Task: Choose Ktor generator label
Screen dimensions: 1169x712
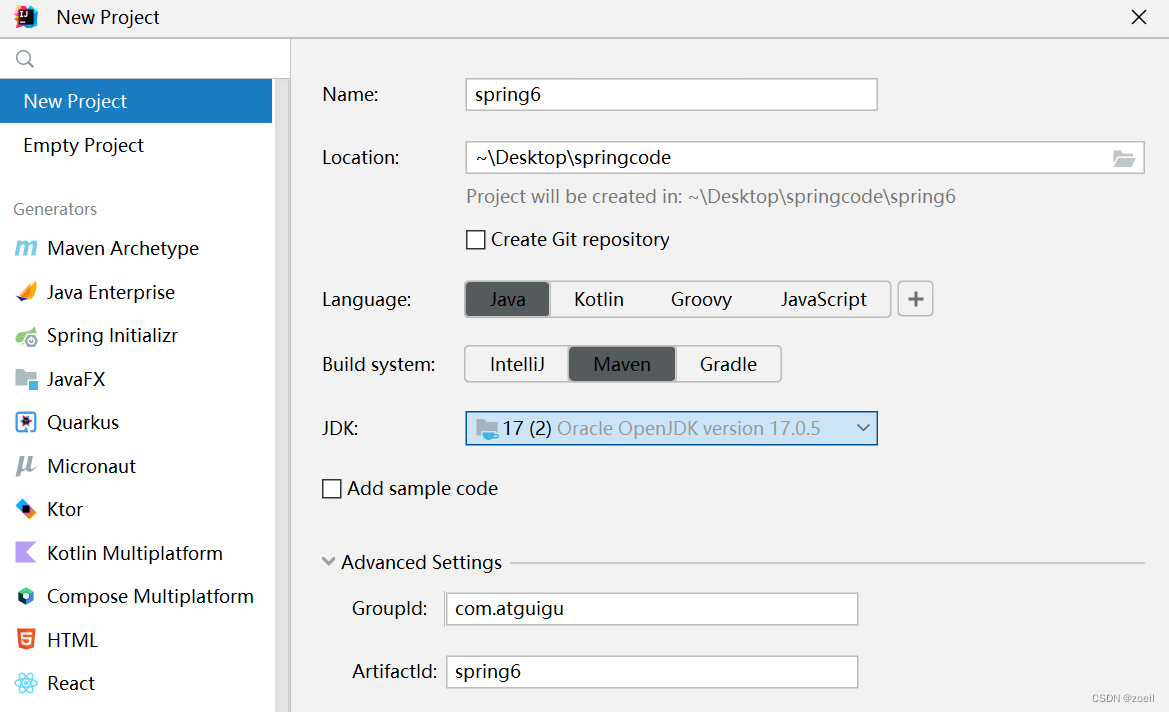Action: pos(65,510)
